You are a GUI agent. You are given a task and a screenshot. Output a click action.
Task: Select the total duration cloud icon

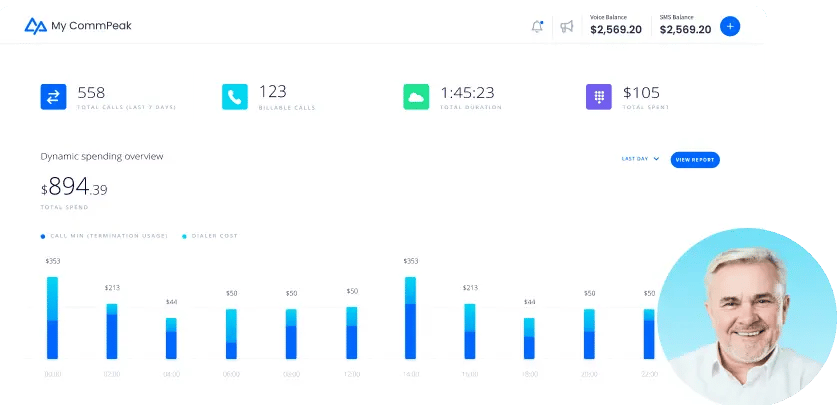(x=416, y=97)
